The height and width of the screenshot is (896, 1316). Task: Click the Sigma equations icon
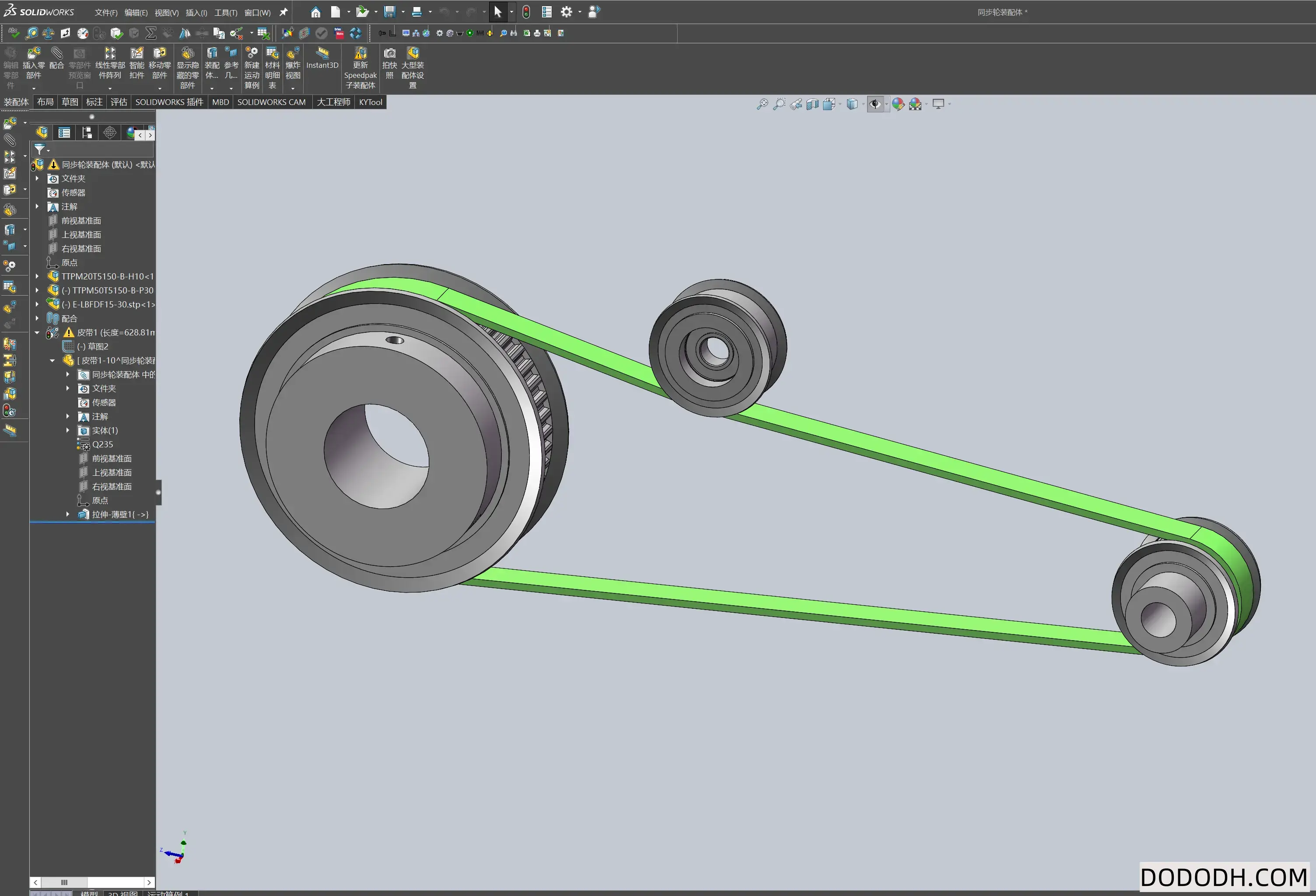click(150, 33)
